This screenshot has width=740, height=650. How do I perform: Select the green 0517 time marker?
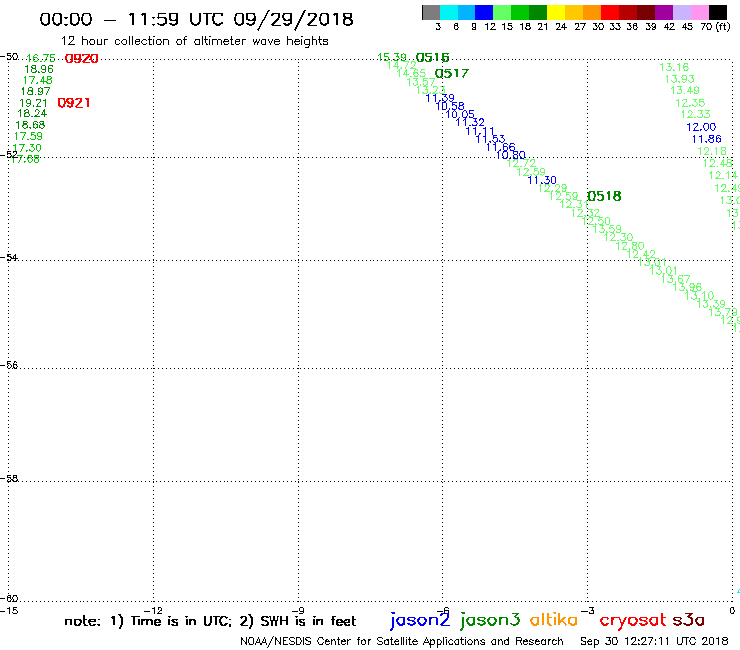coord(452,73)
